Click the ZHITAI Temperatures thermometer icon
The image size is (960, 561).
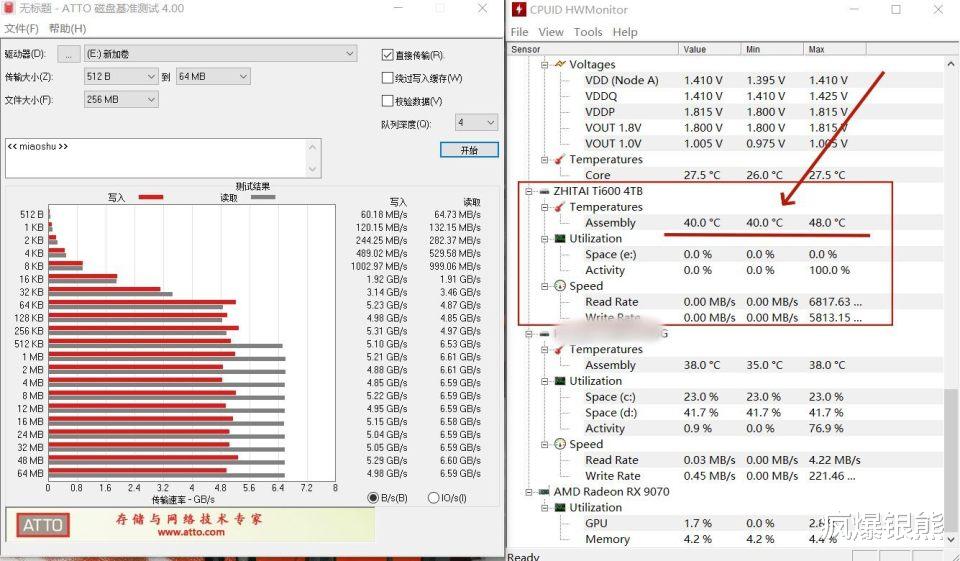click(x=560, y=207)
